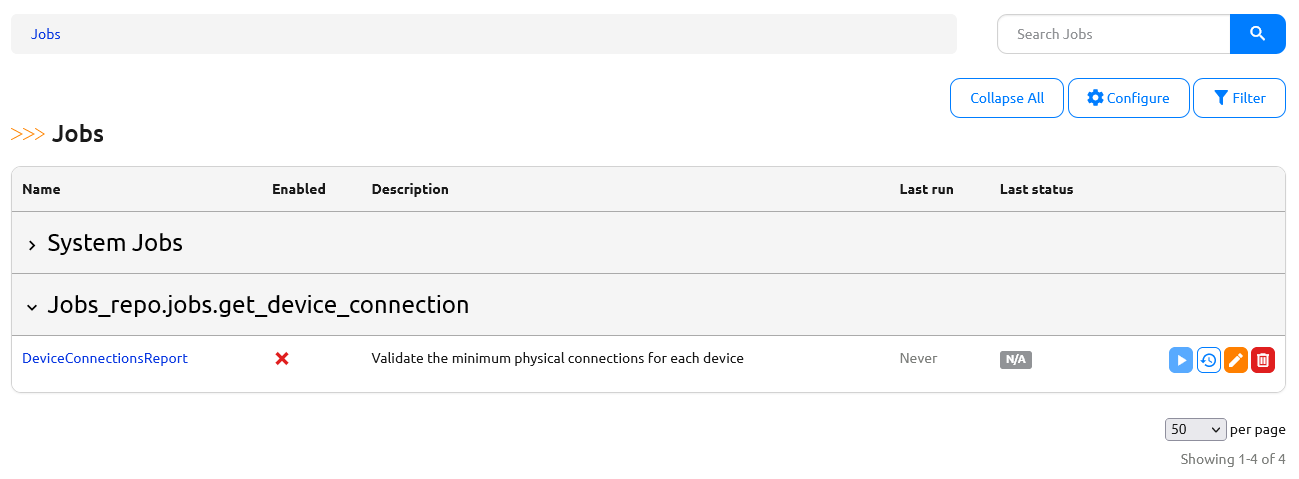
Task: Open the DeviceConnectionsReport history clock icon
Action: [1208, 360]
